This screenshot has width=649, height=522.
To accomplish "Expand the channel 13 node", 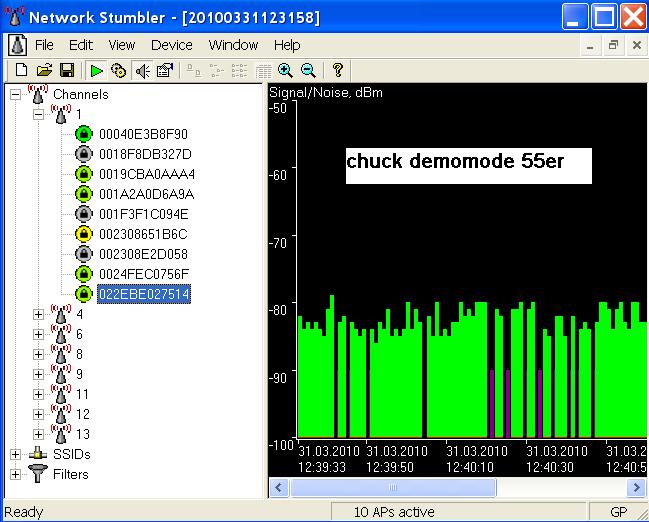I will 38,434.
